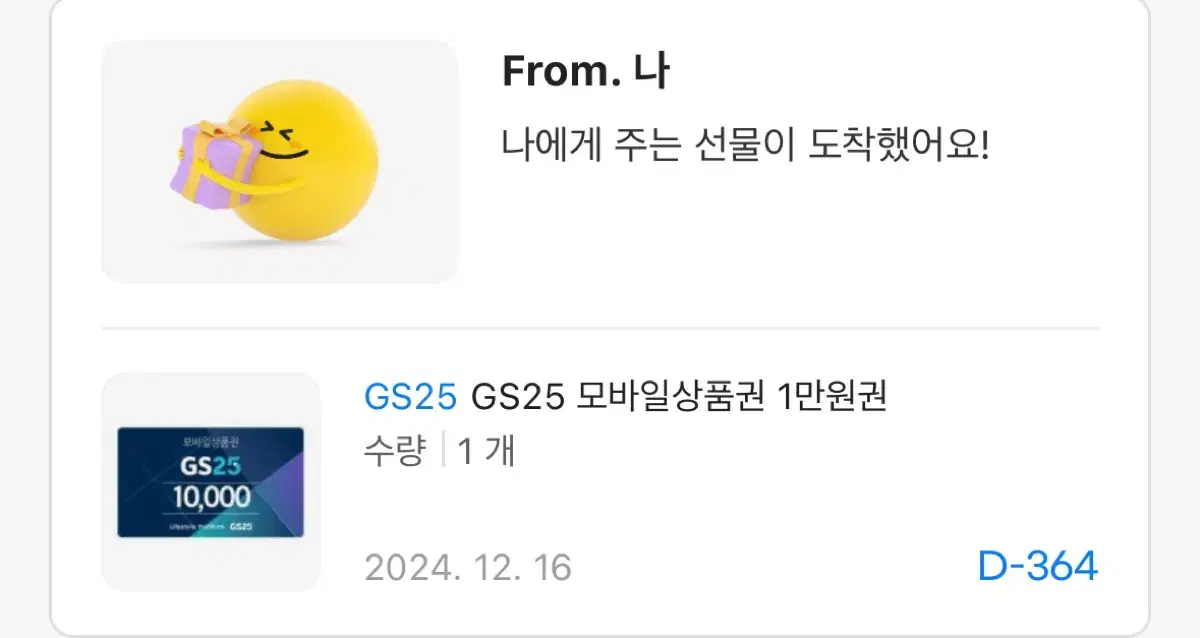This screenshot has width=1200, height=638.
Task: Tap the 모바일상품권 text on the card image
Action: (x=208, y=440)
